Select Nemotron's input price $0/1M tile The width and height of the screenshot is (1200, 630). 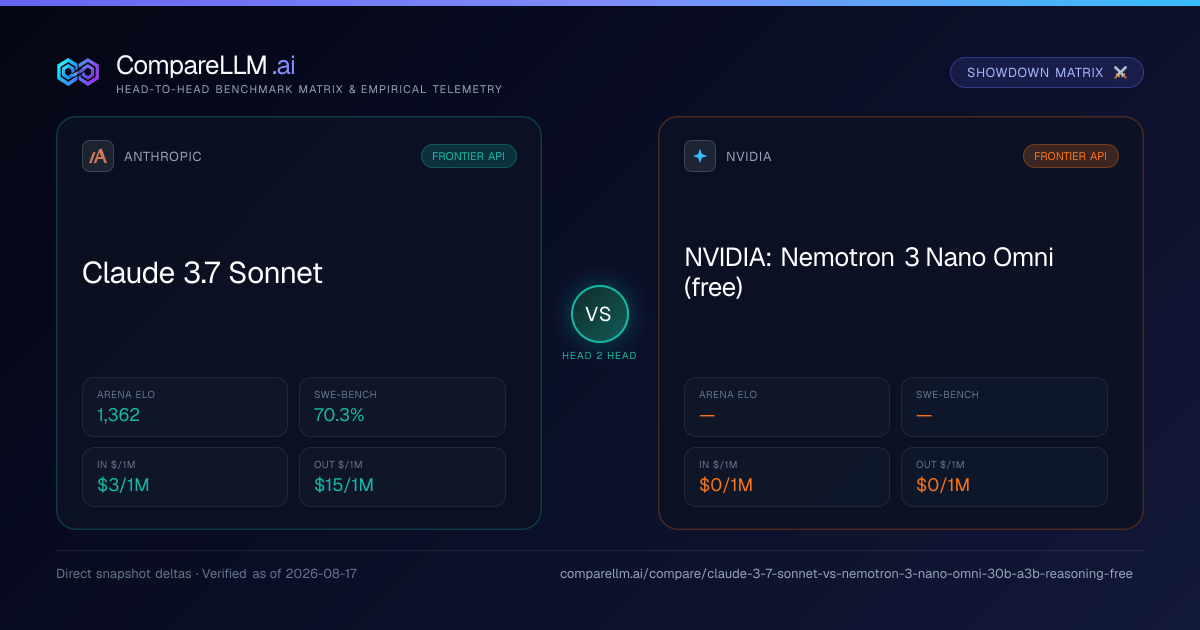(787, 477)
